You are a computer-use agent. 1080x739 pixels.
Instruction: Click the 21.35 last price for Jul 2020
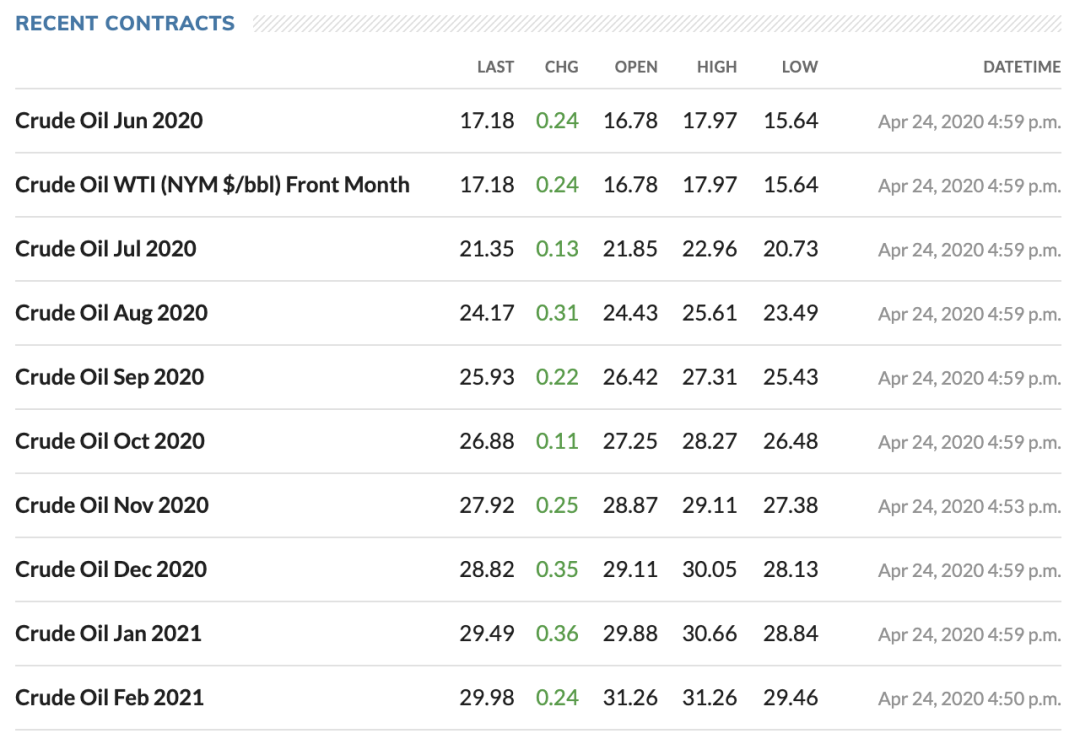click(487, 249)
